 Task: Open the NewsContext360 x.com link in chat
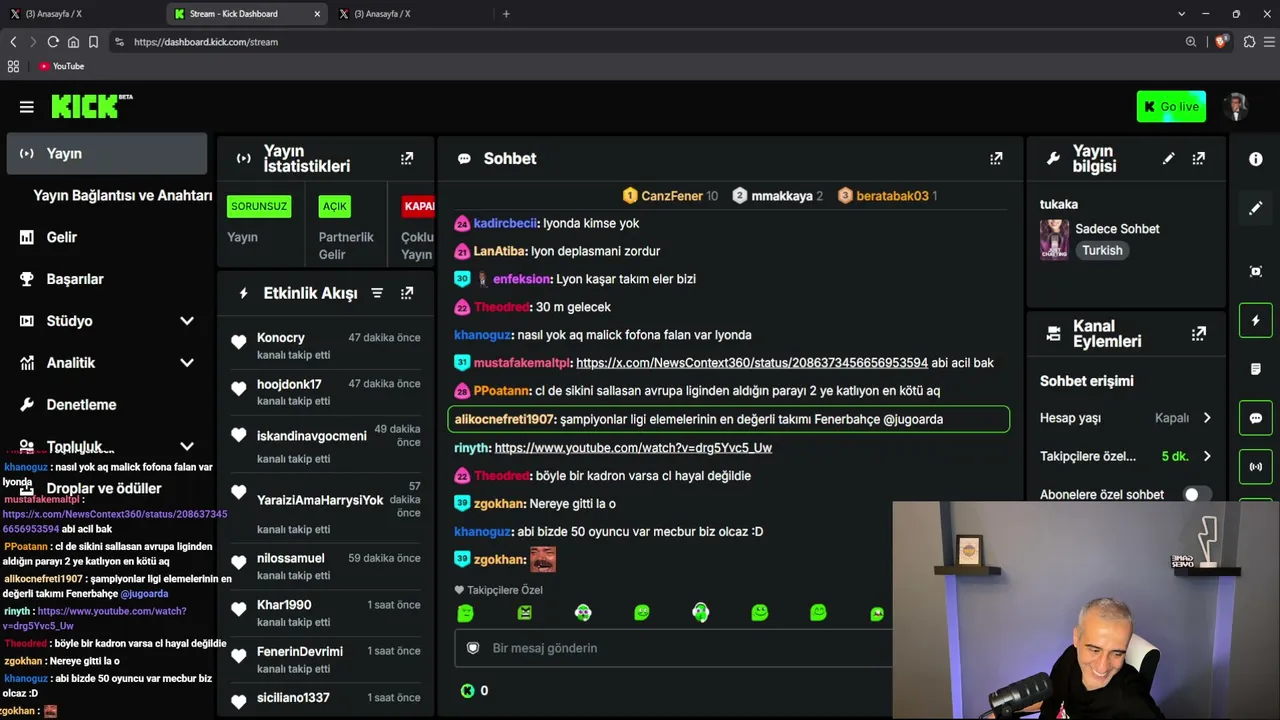click(752, 363)
